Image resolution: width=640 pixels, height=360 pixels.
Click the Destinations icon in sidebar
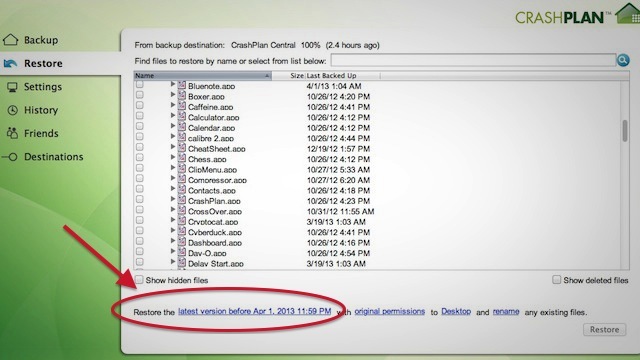(x=10, y=157)
